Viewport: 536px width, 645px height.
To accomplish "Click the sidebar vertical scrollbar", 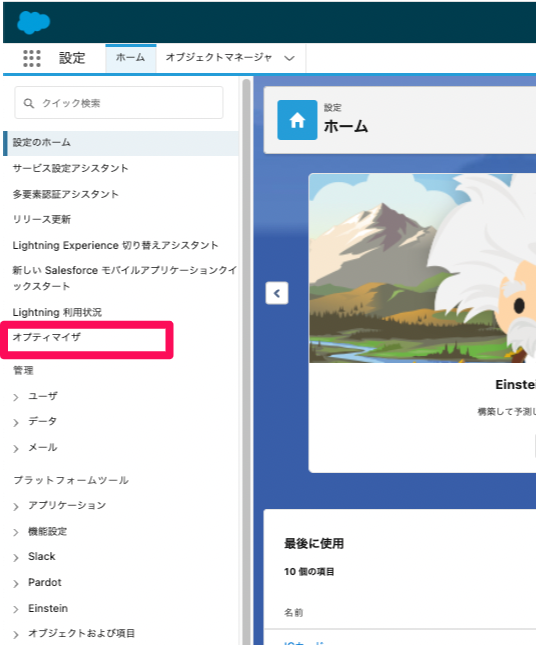I will tap(246, 362).
